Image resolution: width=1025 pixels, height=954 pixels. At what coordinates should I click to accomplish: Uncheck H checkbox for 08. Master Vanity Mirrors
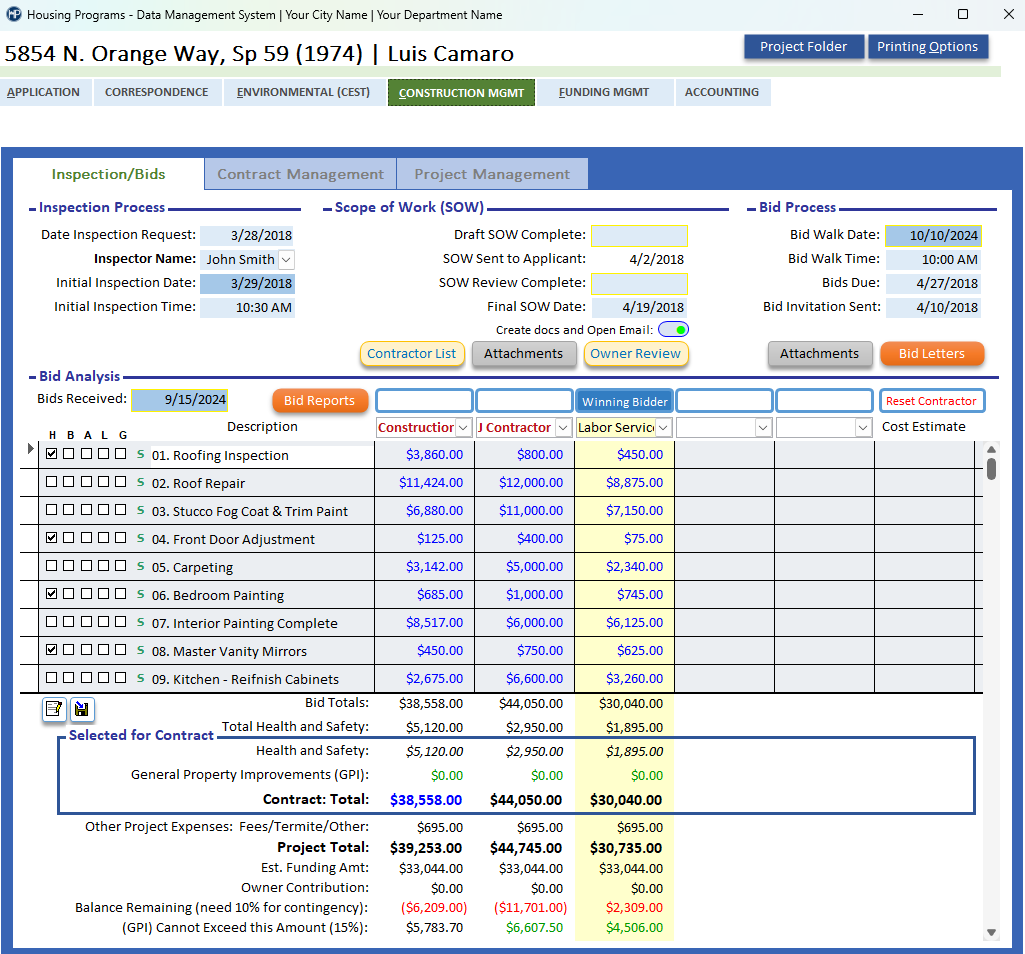[x=52, y=650]
